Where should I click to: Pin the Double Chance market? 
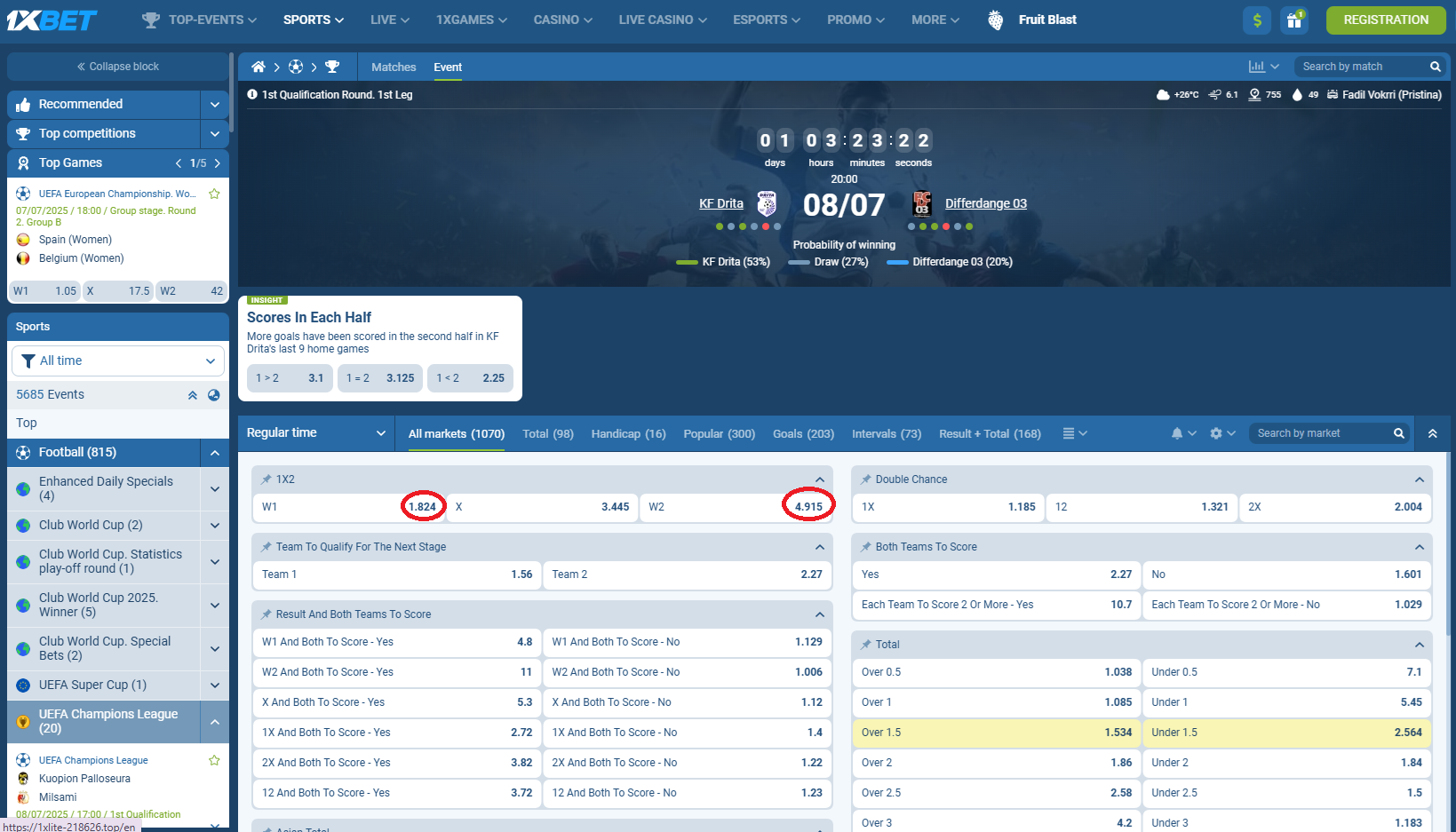tap(866, 479)
